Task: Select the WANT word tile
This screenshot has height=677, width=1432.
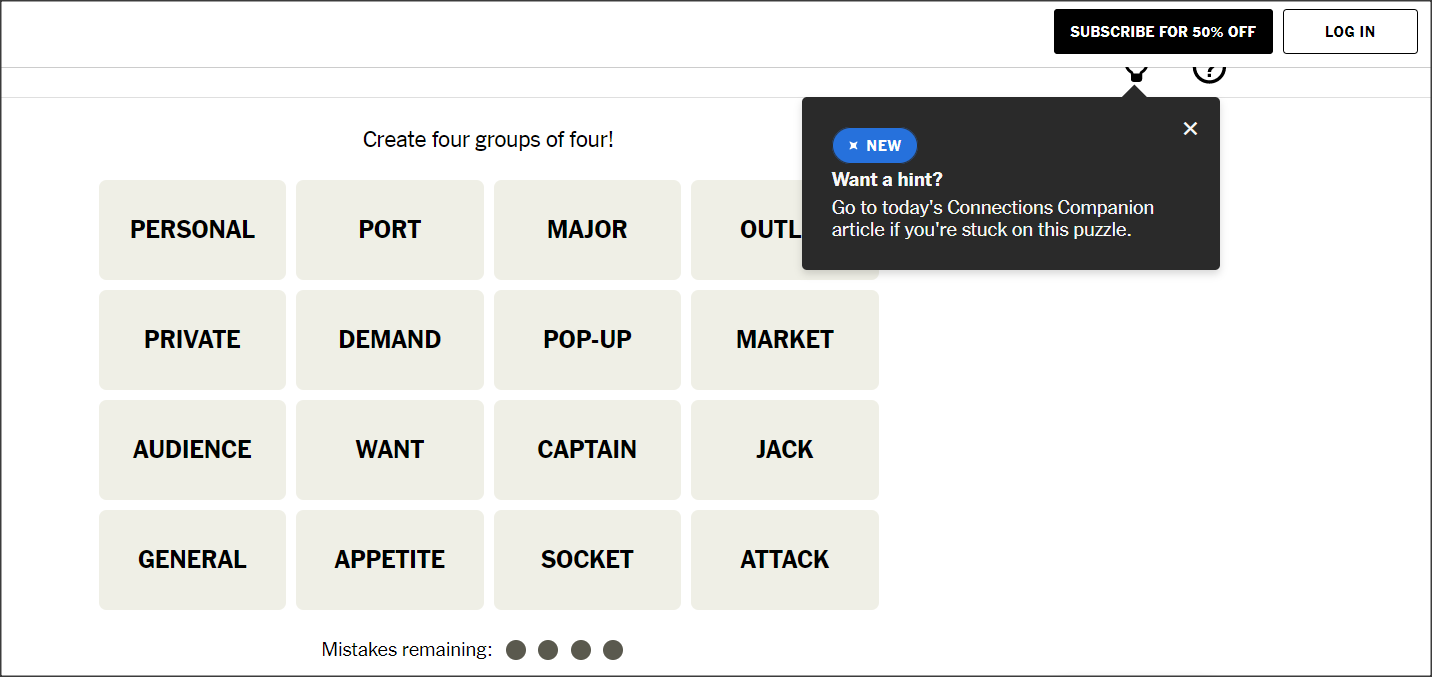Action: coord(390,450)
